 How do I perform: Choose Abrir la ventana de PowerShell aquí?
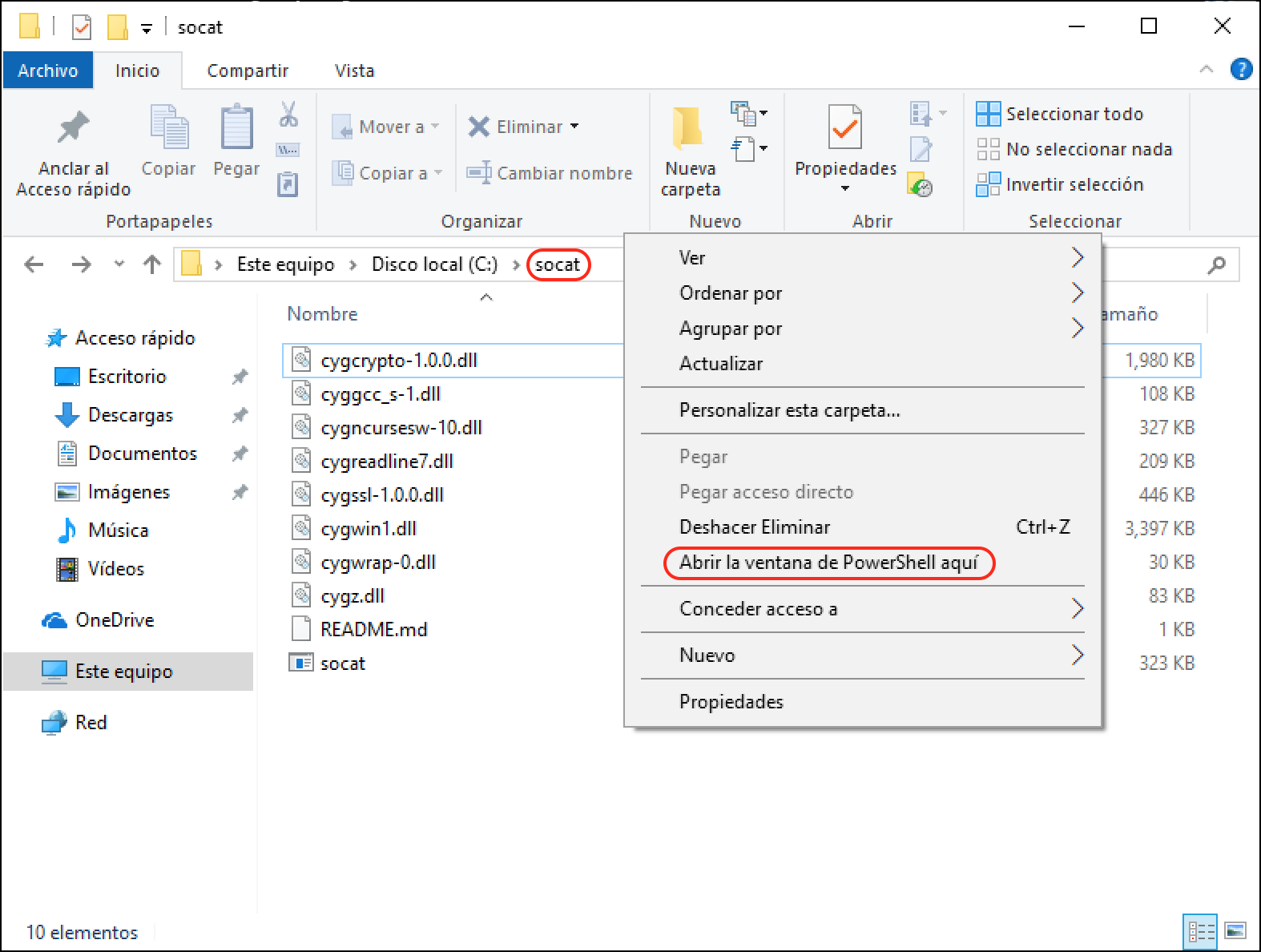click(828, 563)
